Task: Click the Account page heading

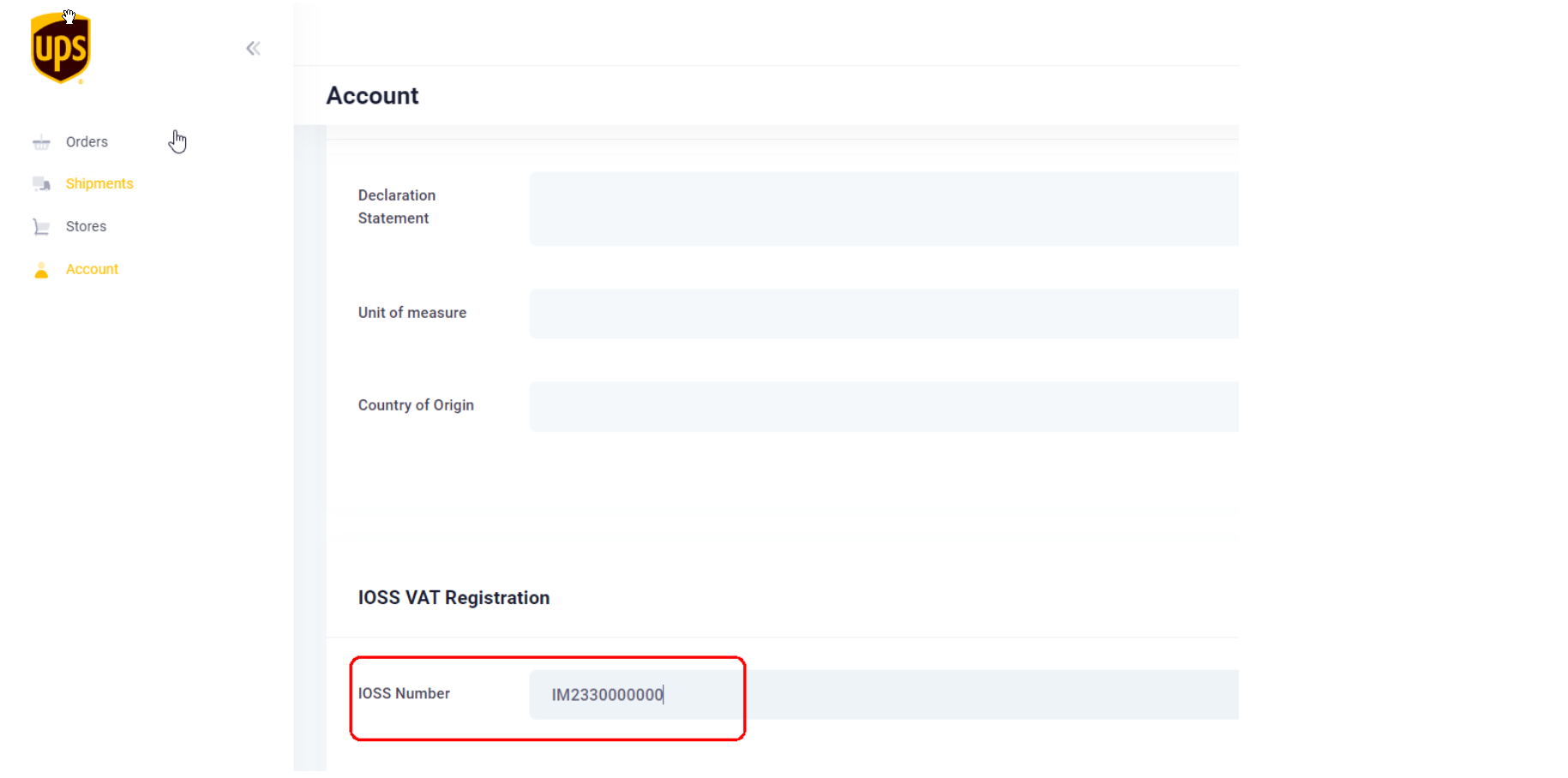Action: pos(372,96)
